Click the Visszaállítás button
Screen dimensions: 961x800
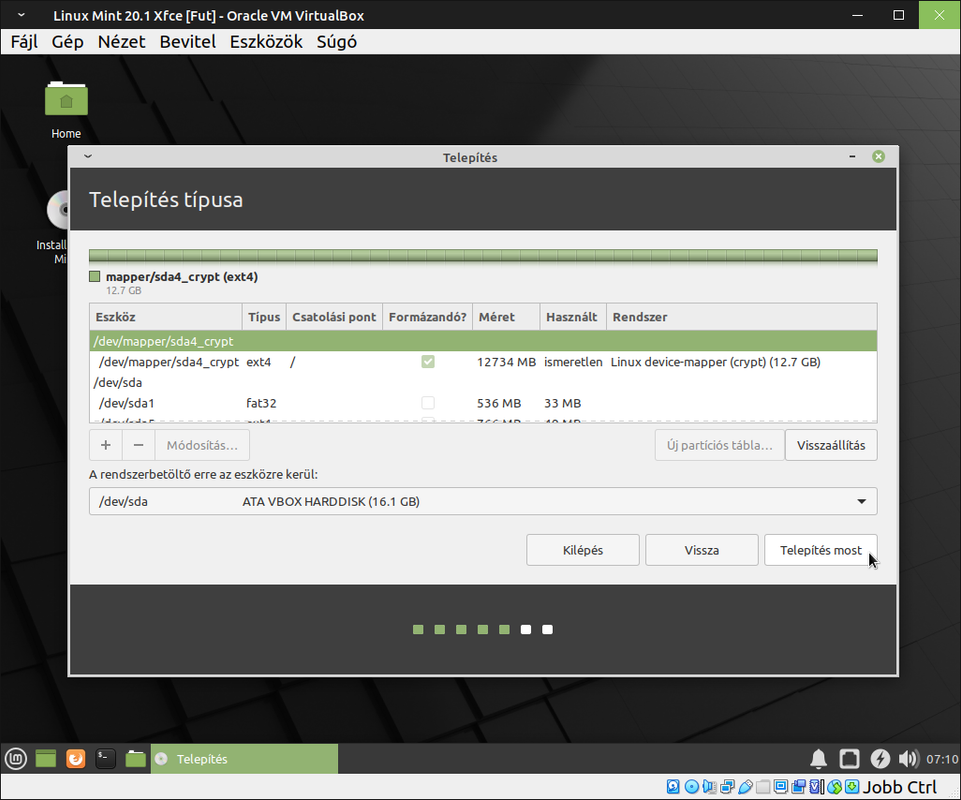tap(831, 445)
